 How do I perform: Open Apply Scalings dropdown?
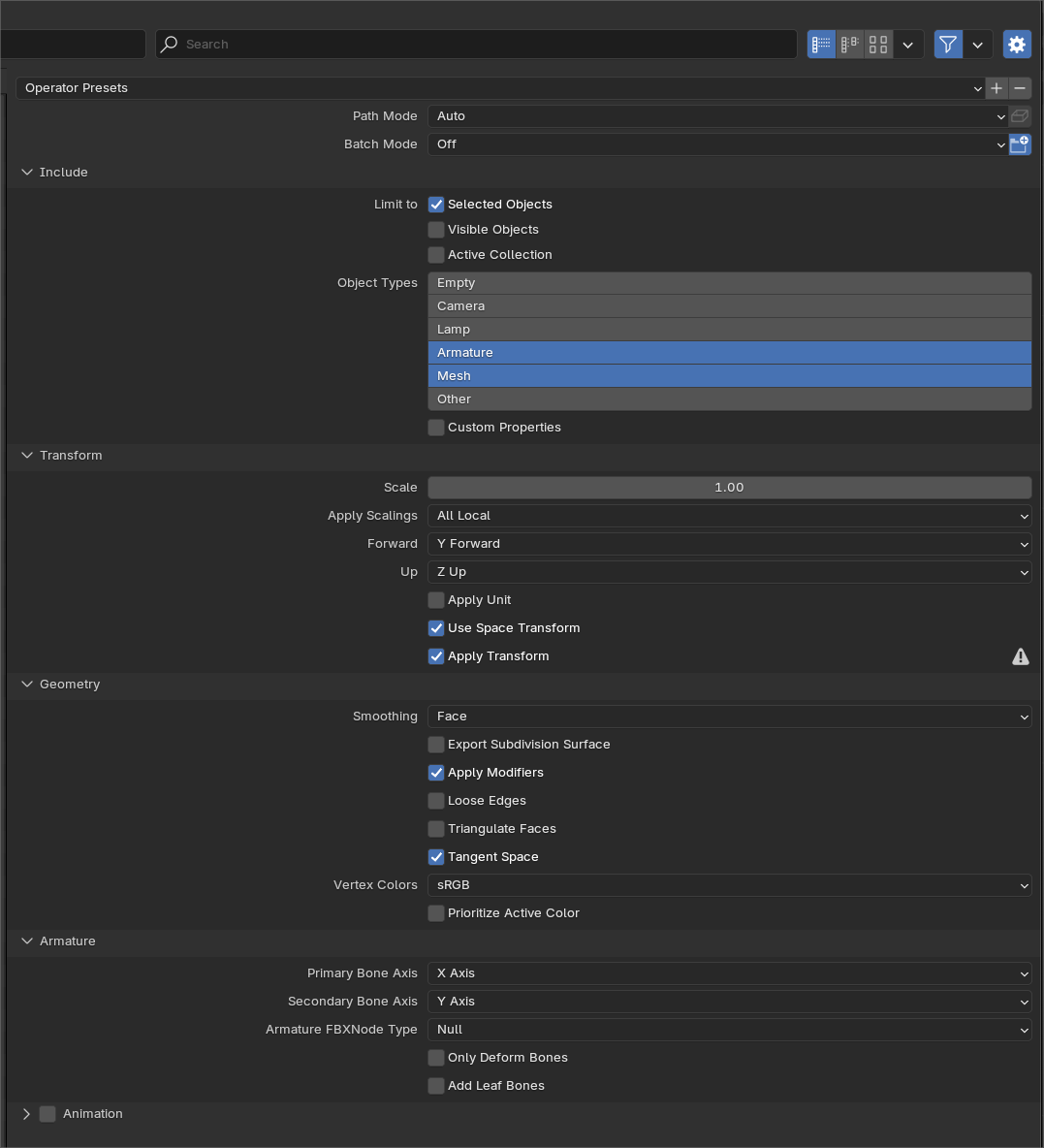(x=730, y=516)
